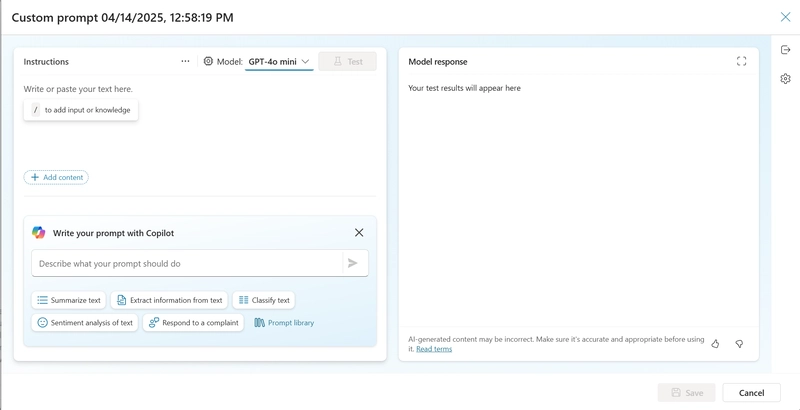Click the Copilot logo icon
Image resolution: width=800 pixels, height=410 pixels.
38,233
